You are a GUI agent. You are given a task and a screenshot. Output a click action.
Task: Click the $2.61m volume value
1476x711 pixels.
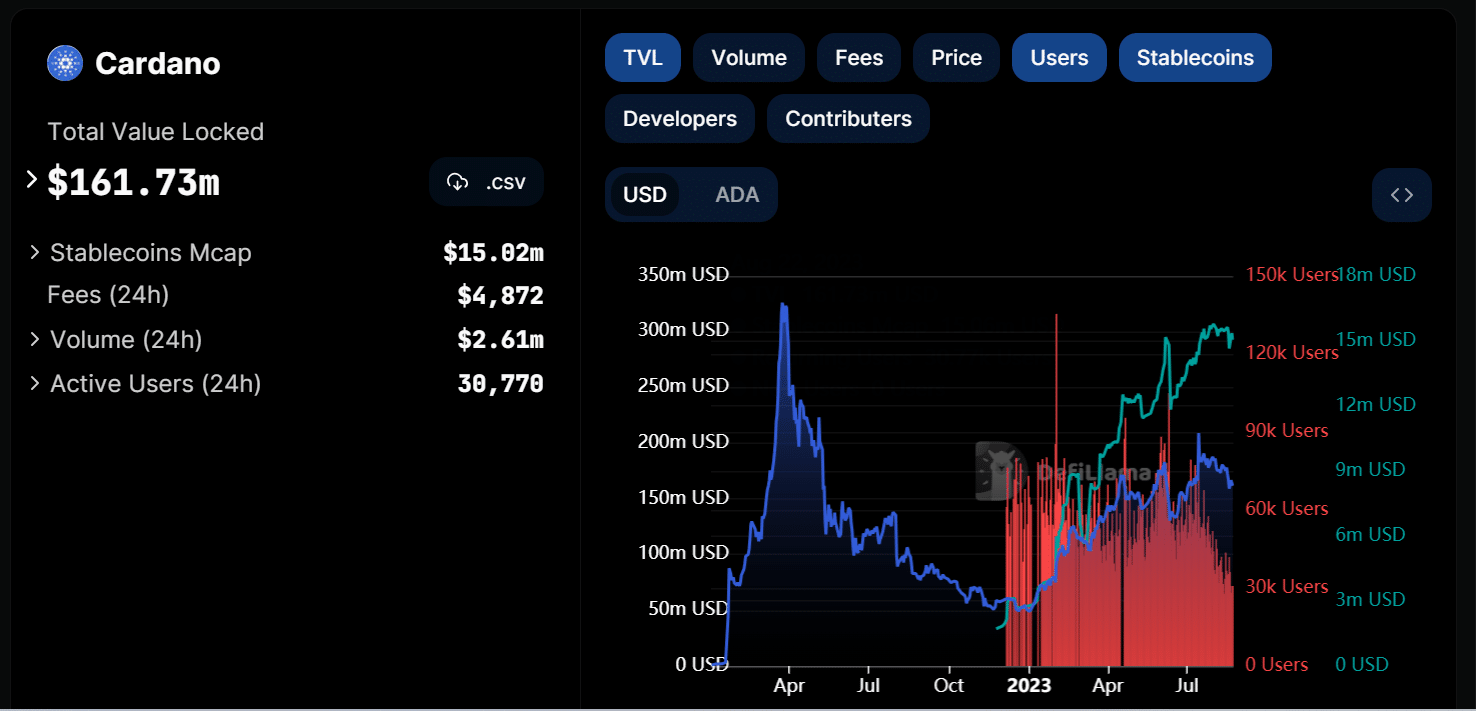[x=501, y=340]
